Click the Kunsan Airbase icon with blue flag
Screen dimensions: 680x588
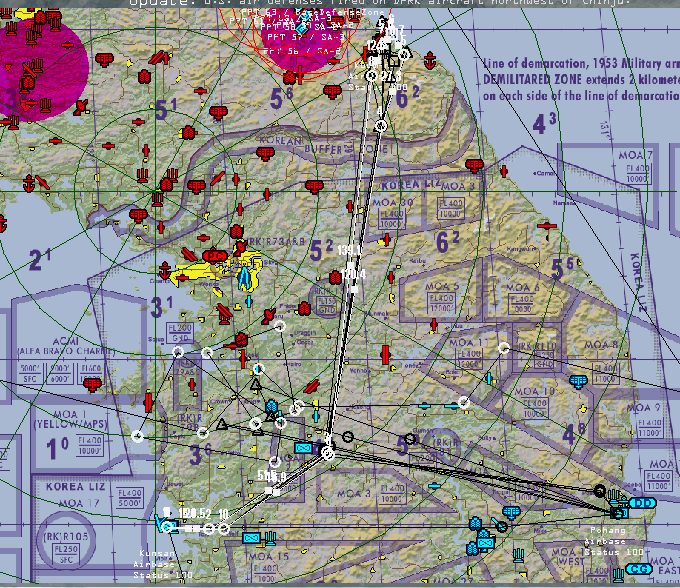[167, 524]
